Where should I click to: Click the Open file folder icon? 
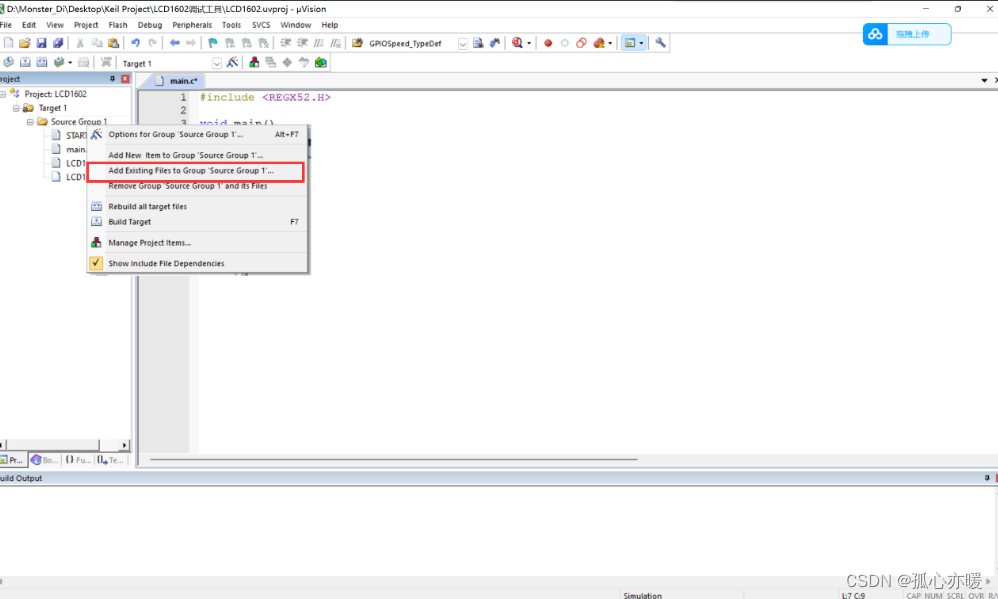point(24,43)
